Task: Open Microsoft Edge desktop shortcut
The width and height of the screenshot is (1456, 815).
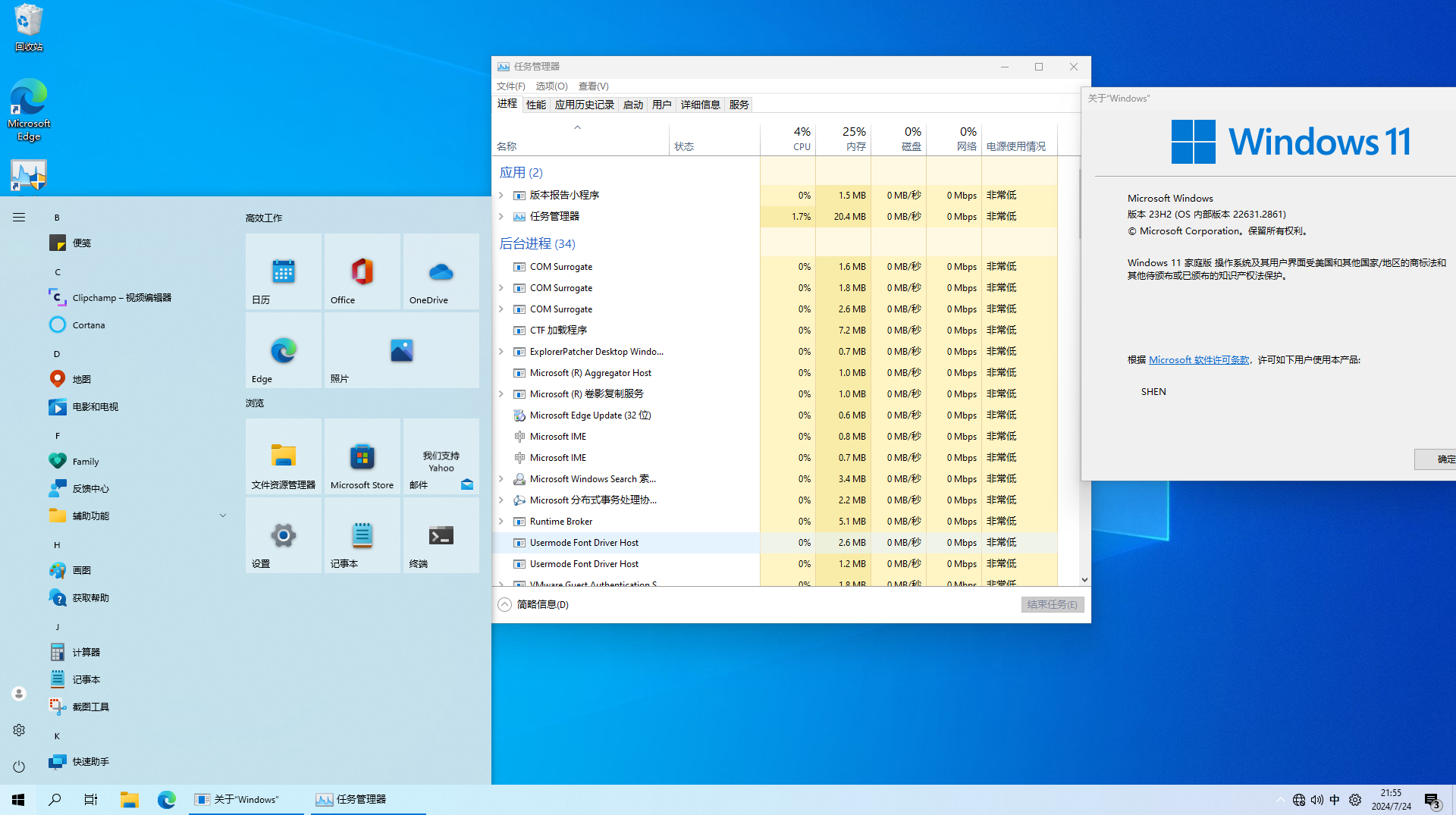Action: tap(29, 110)
